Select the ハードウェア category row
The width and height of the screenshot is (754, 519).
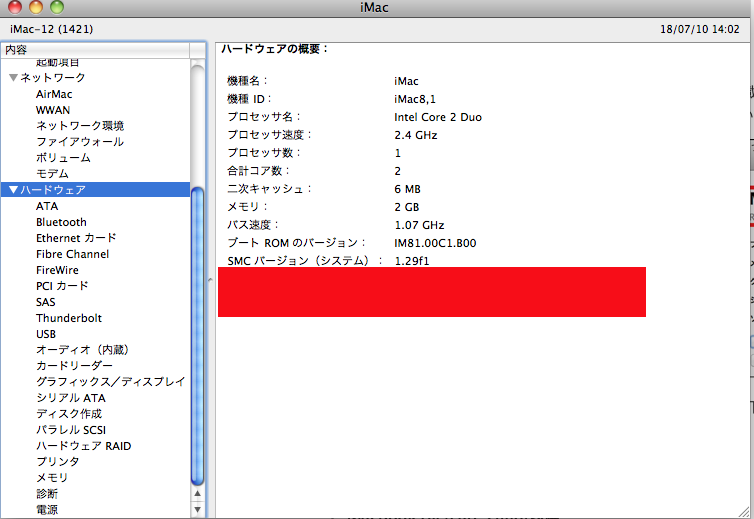tap(95, 190)
